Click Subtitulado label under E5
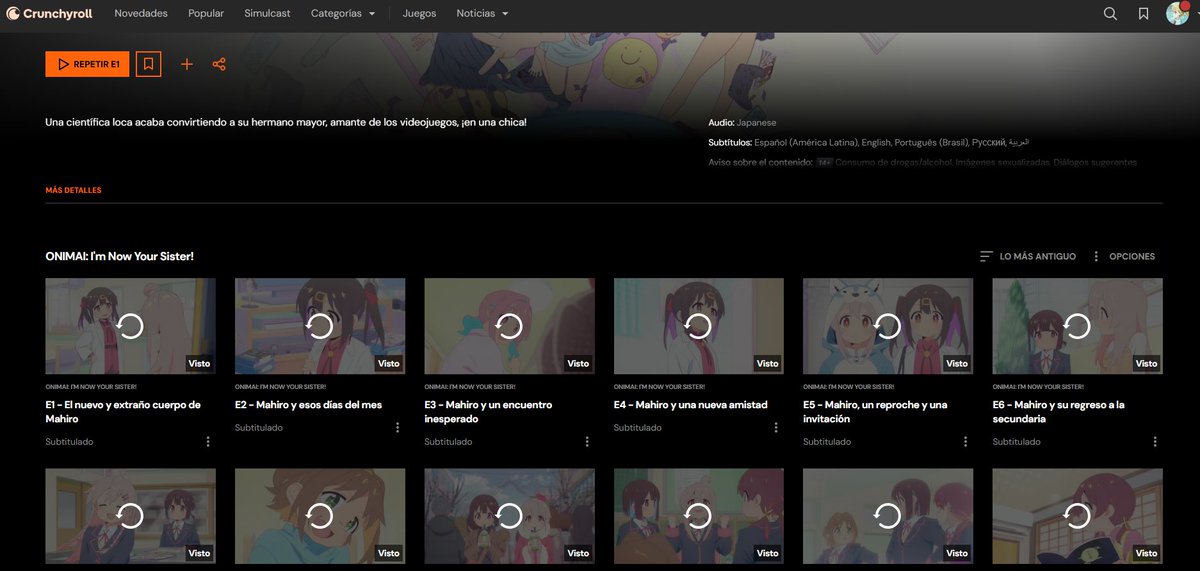The width and height of the screenshot is (1200, 571). [827, 441]
